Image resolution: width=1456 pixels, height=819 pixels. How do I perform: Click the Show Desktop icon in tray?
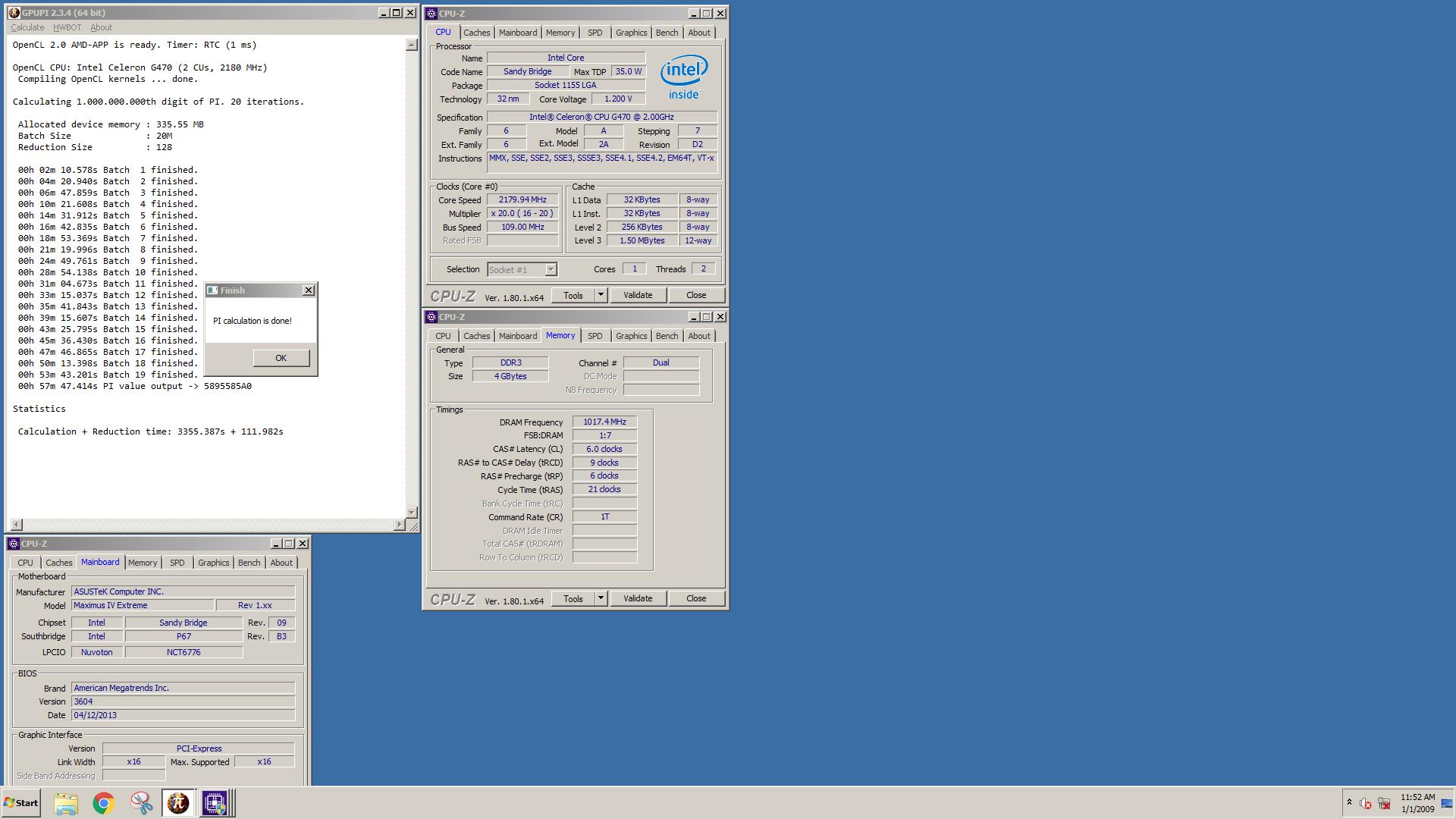[1447, 803]
